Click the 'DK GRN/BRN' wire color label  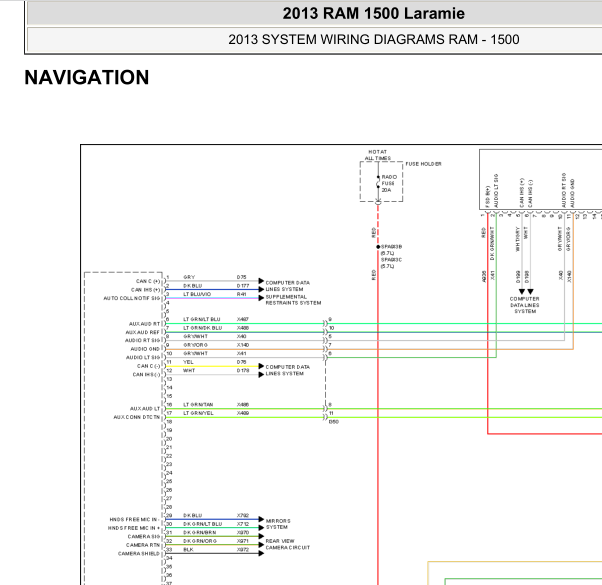(199, 532)
